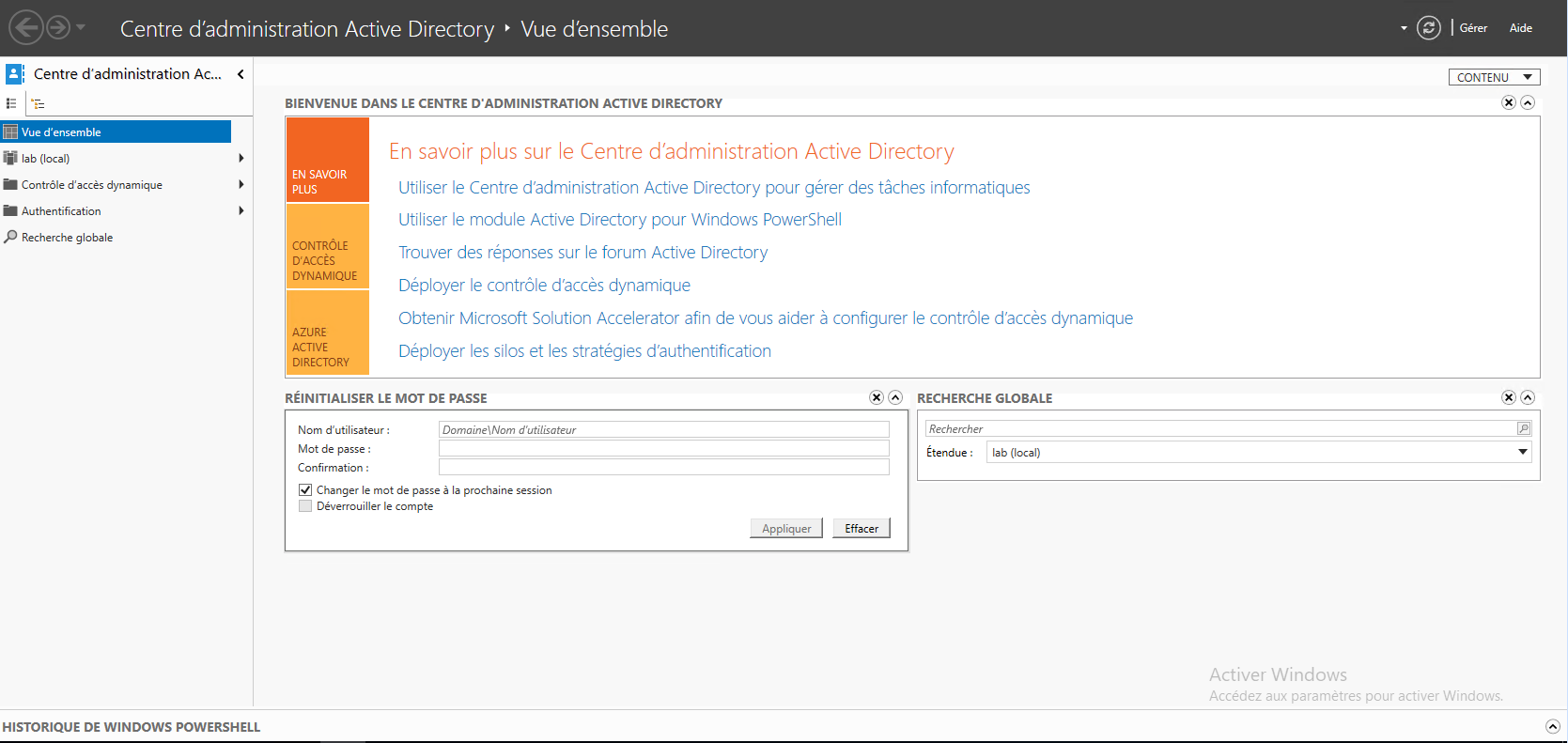Click the refresh icon in the header
Image resolution: width=1568 pixels, height=743 pixels.
coord(1428,28)
